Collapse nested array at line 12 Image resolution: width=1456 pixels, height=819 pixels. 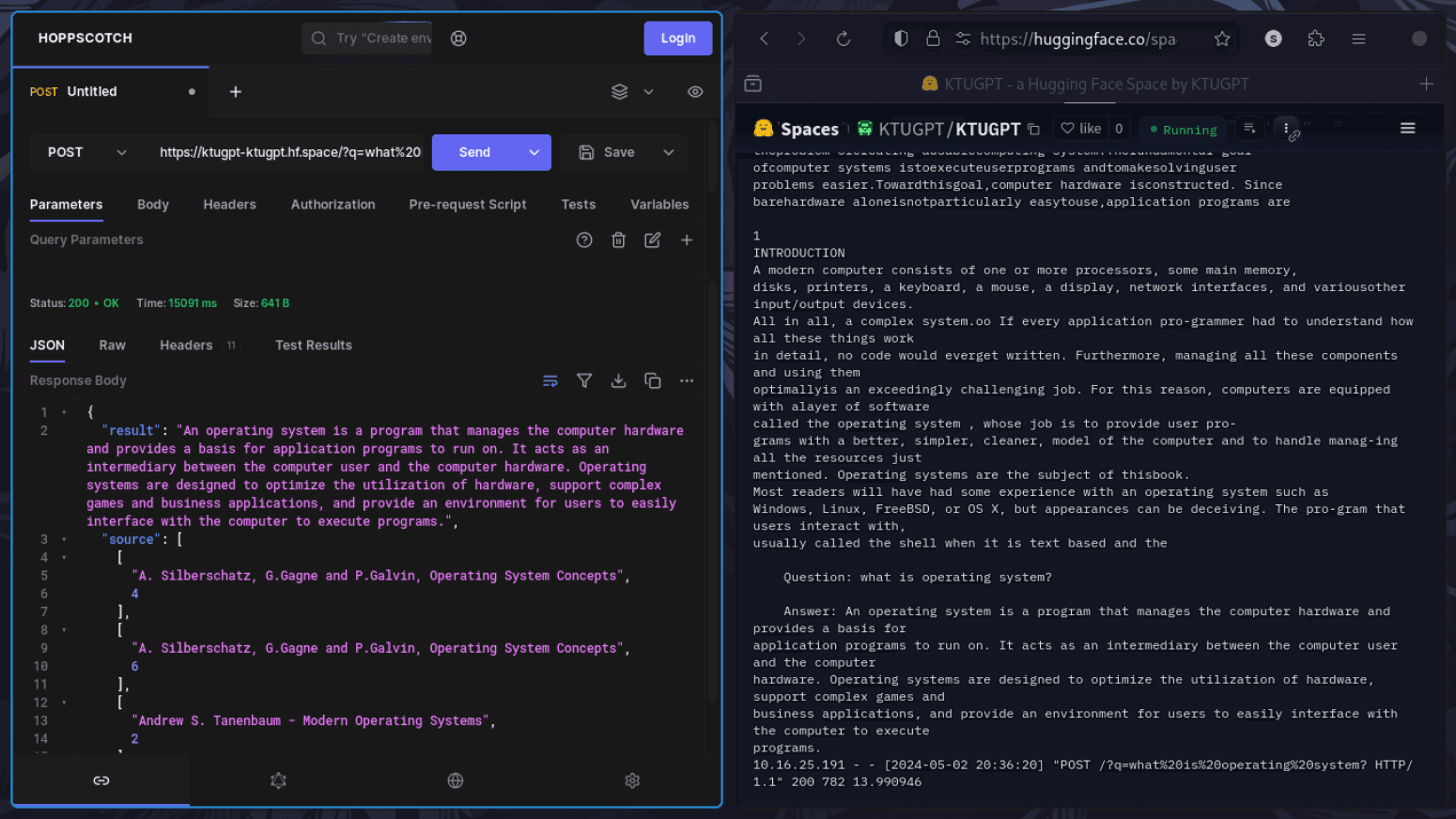[64, 703]
